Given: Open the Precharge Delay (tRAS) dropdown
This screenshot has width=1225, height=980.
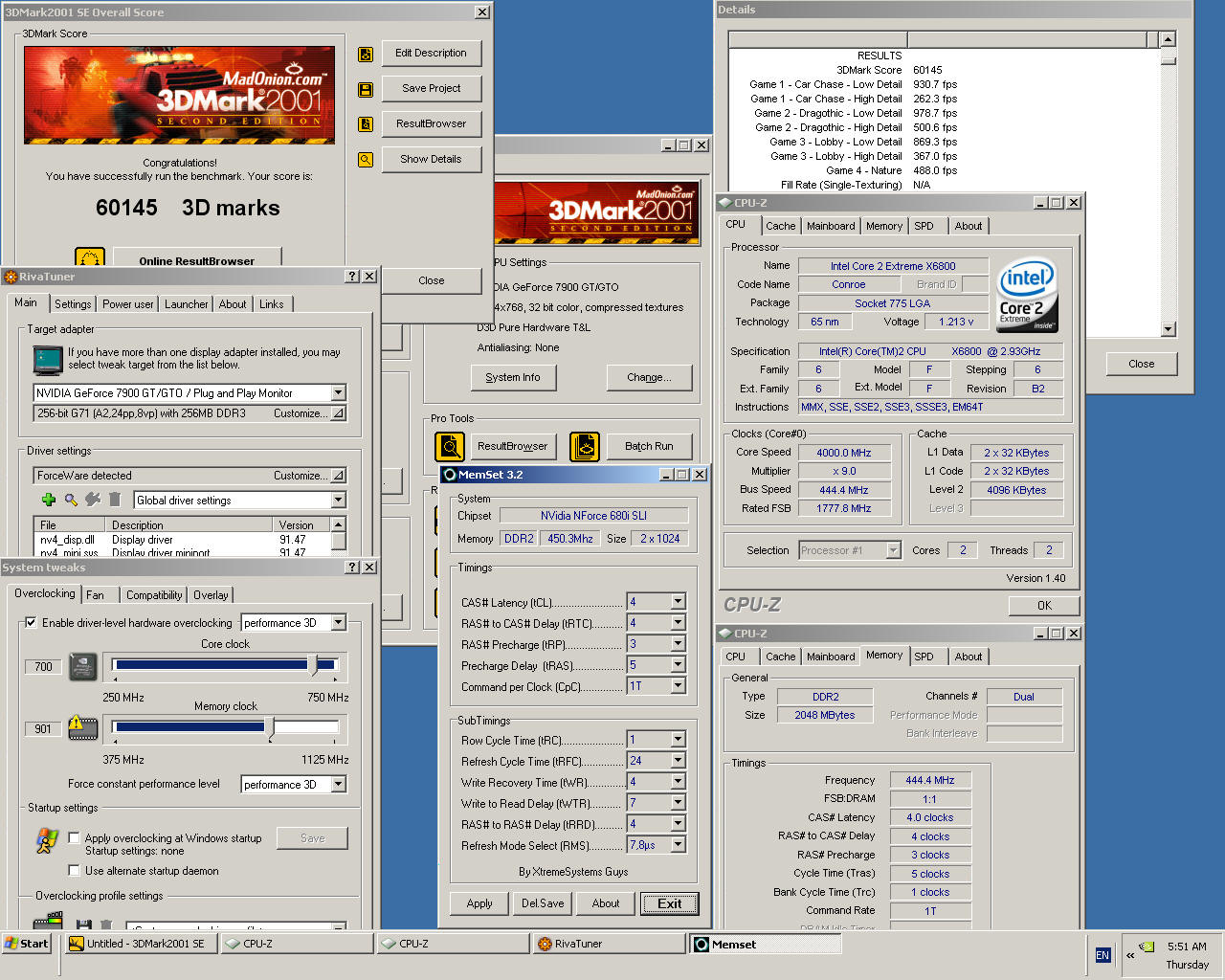Looking at the screenshot, I should coord(678,665).
